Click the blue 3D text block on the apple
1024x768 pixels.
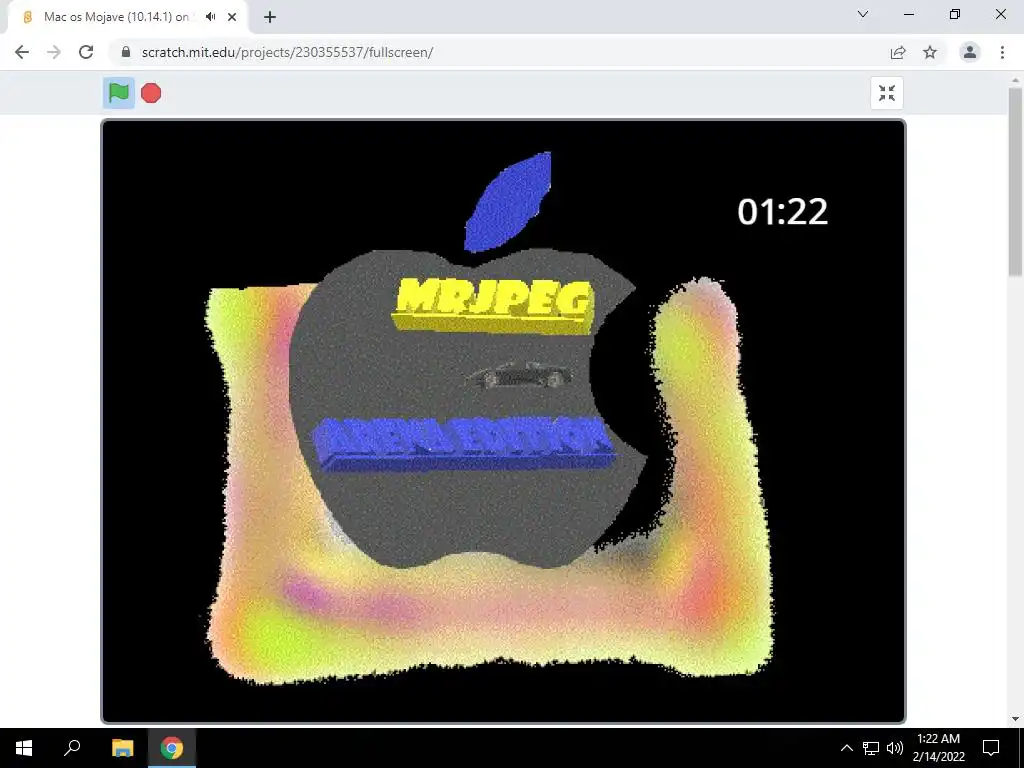(464, 444)
